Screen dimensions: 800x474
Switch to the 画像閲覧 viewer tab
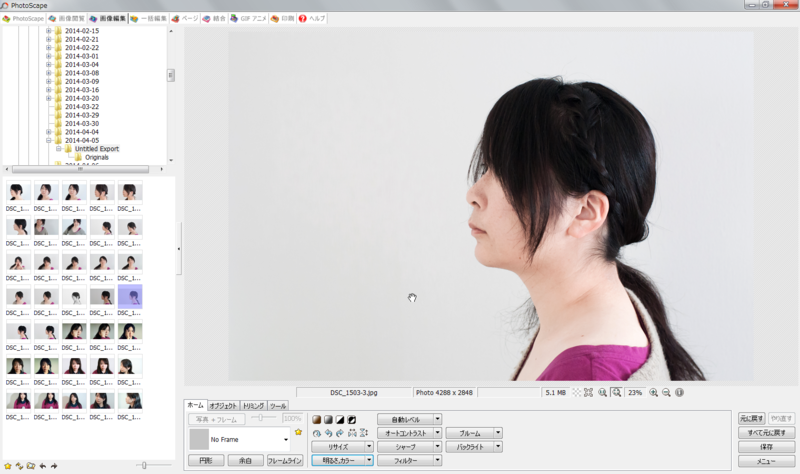coord(66,18)
